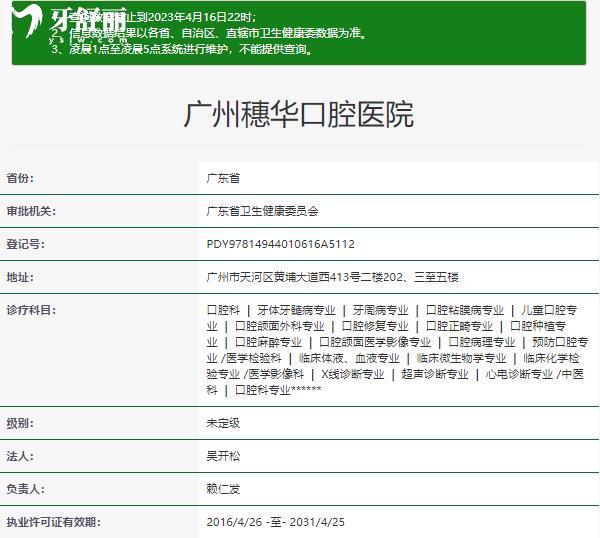
Task: Click the level value 未定级
Action: [223, 423]
